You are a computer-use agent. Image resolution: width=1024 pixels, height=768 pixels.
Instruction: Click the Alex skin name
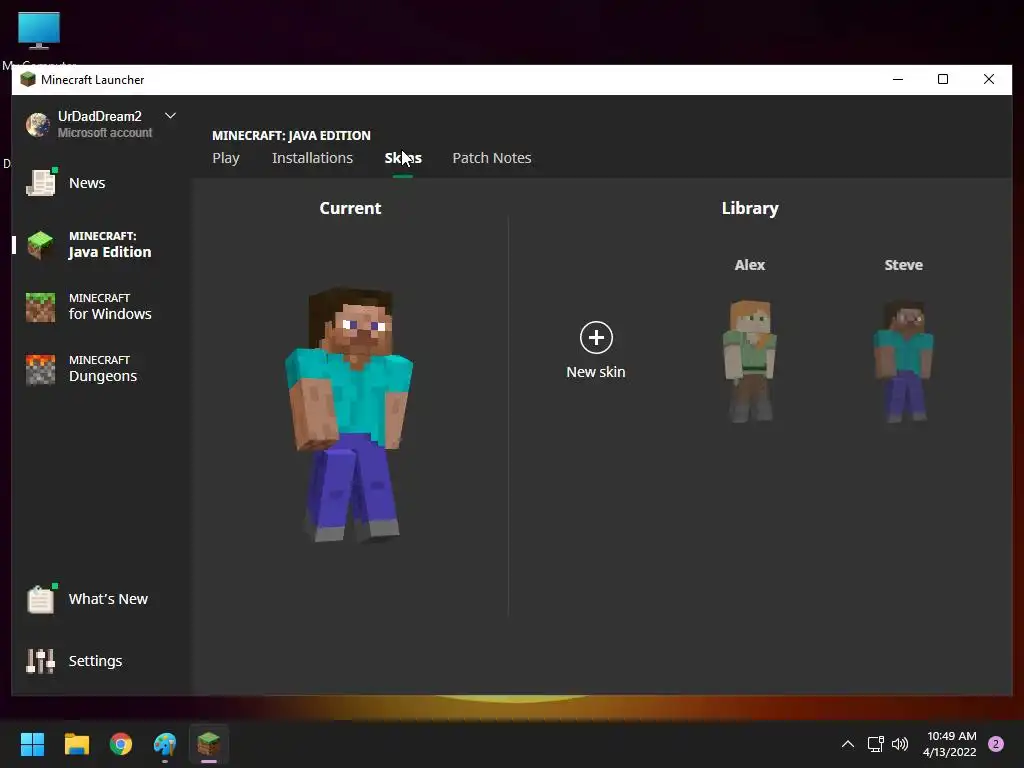(x=750, y=265)
